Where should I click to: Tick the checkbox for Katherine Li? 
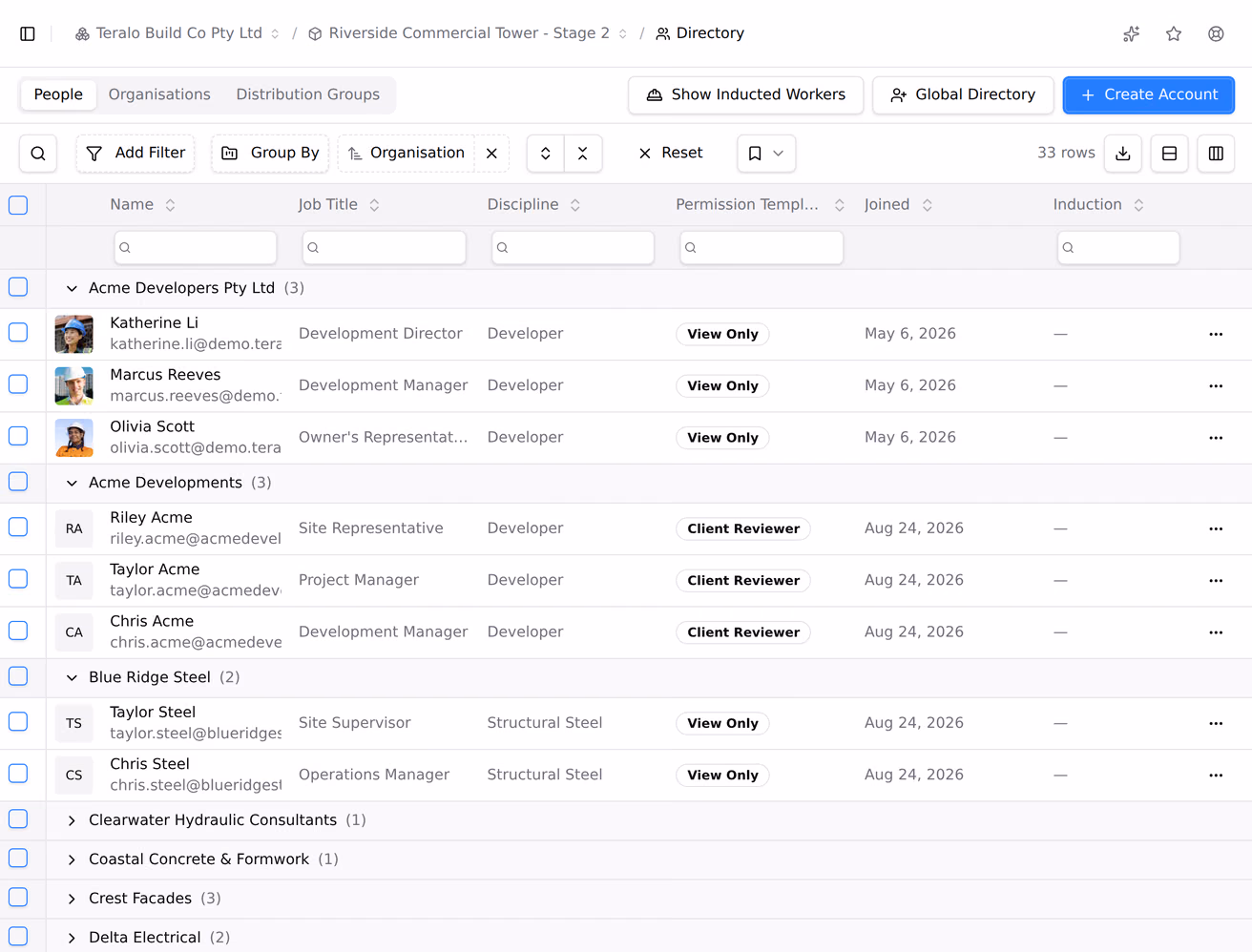18,332
